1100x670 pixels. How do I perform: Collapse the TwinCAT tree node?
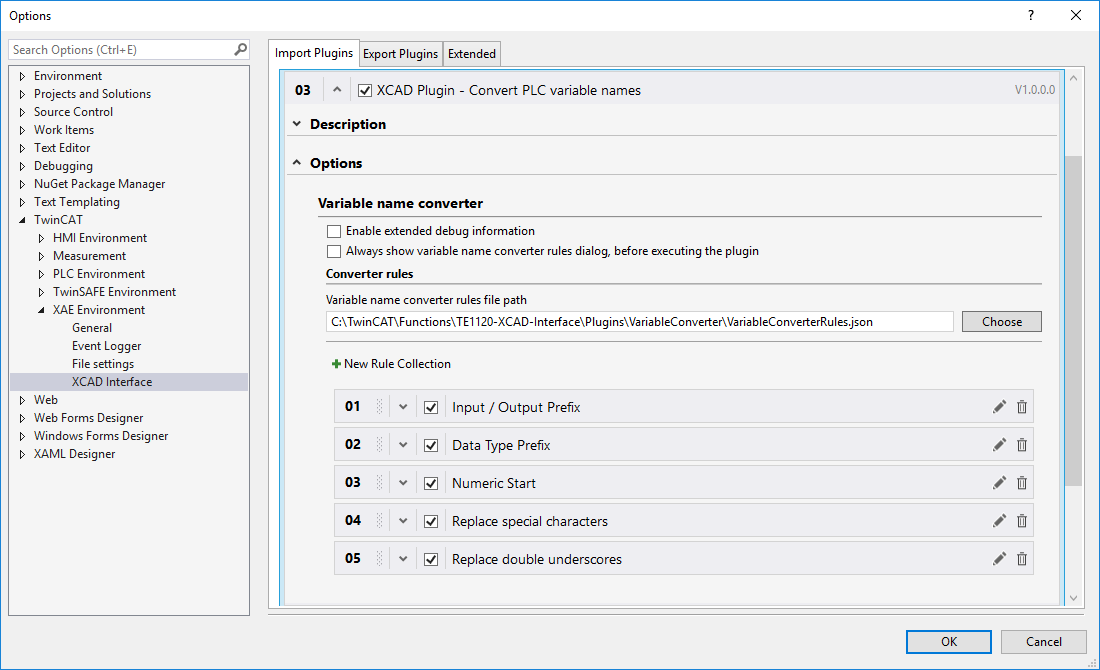(x=22, y=220)
